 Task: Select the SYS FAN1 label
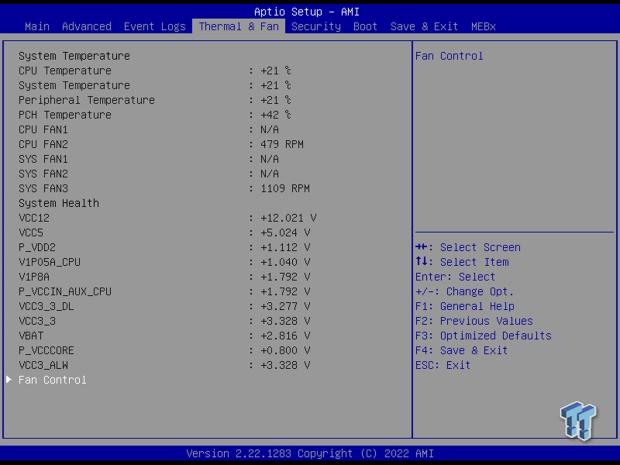(43, 159)
